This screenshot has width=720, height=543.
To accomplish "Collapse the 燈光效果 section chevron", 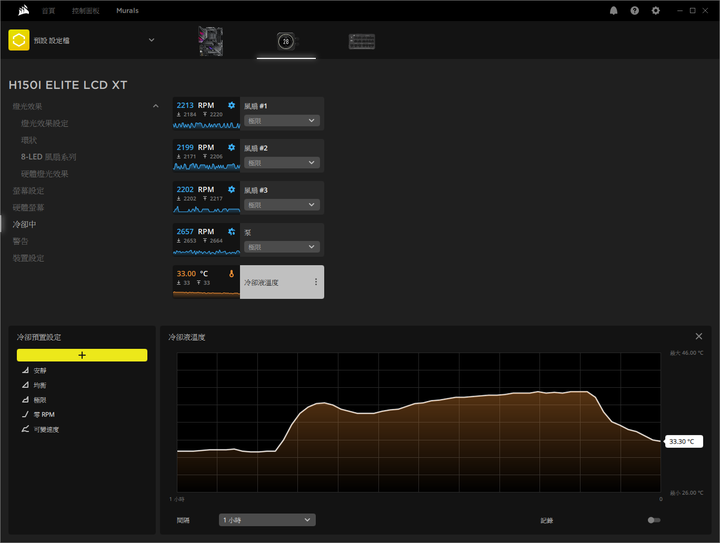I will (156, 106).
